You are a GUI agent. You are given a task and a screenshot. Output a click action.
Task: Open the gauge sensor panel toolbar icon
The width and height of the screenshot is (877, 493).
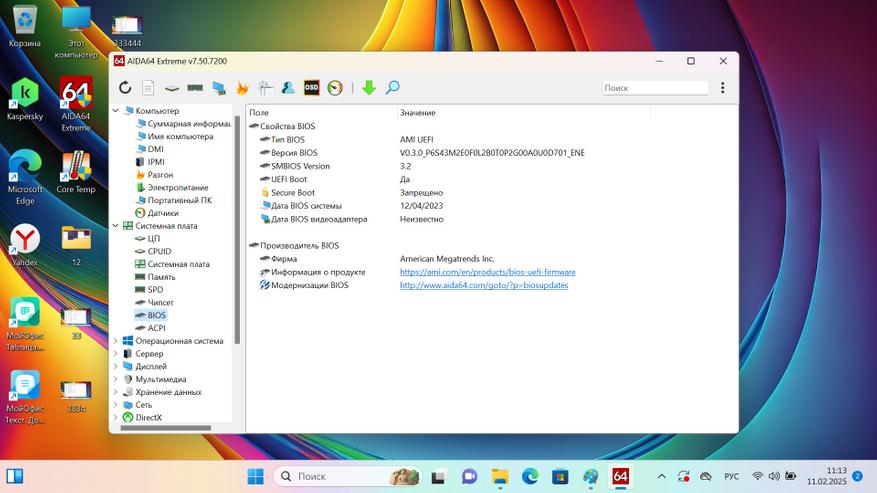coord(334,88)
